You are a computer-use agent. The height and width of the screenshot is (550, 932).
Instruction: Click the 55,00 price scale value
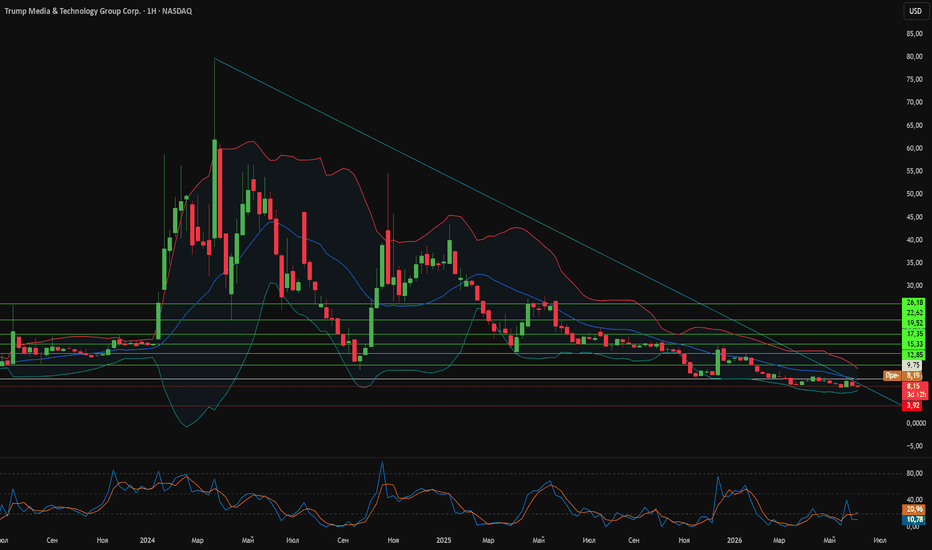[914, 171]
